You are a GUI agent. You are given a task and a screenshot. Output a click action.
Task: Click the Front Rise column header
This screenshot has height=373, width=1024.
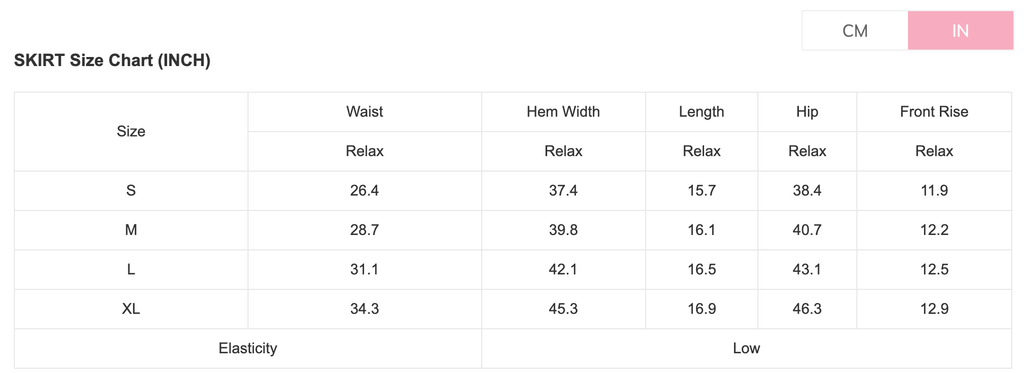(934, 112)
